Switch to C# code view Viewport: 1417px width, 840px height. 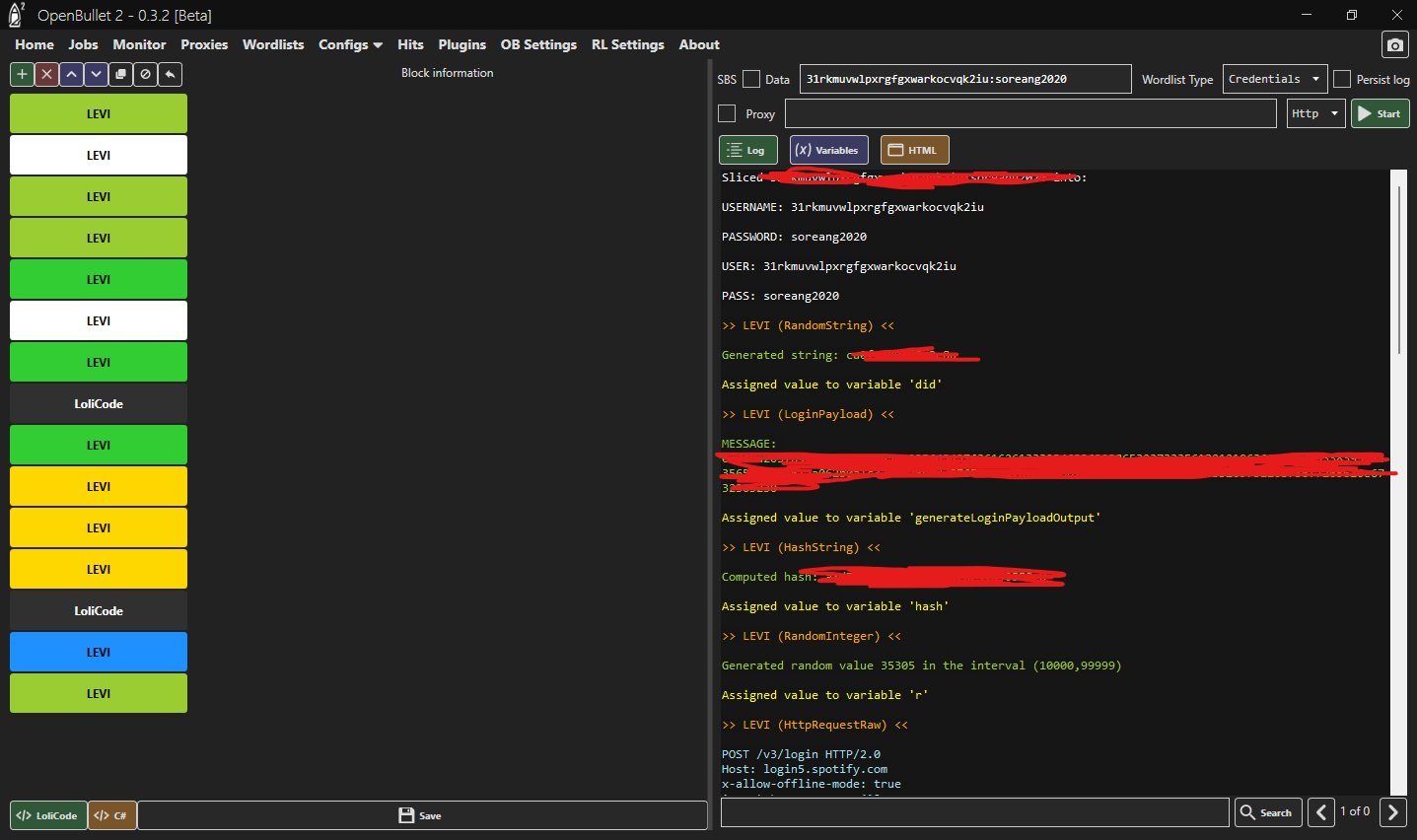coord(111,815)
